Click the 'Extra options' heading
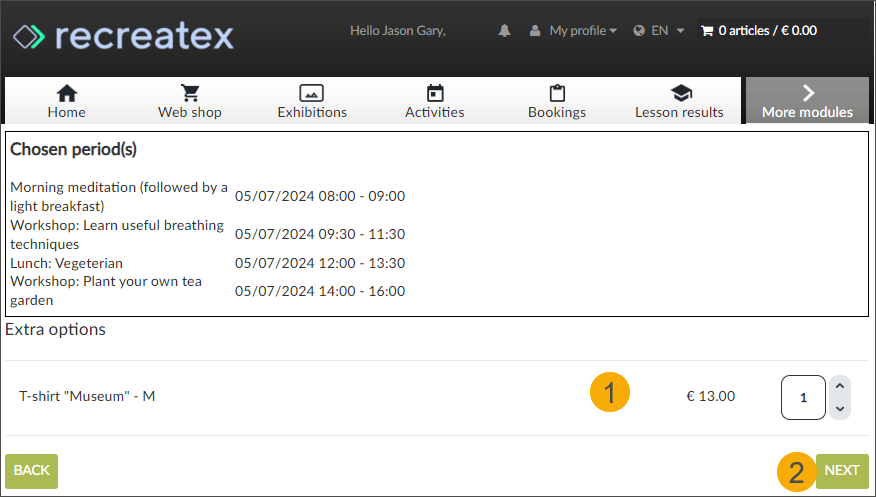This screenshot has width=876, height=497. click(55, 329)
